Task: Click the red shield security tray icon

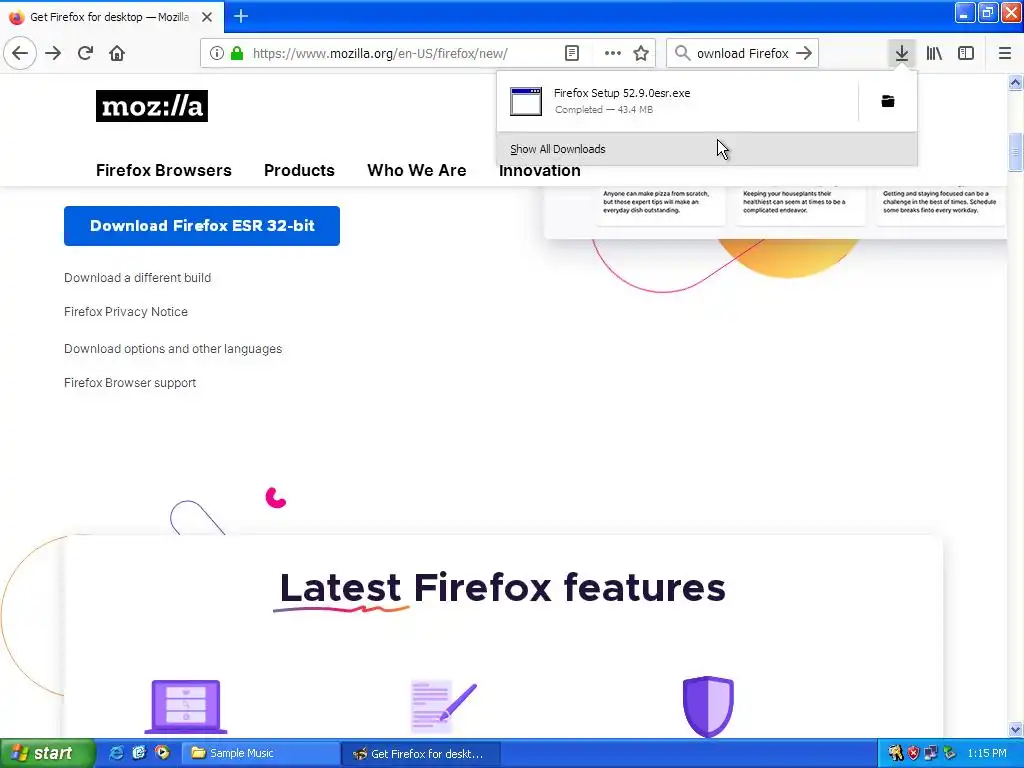Action: [x=913, y=753]
